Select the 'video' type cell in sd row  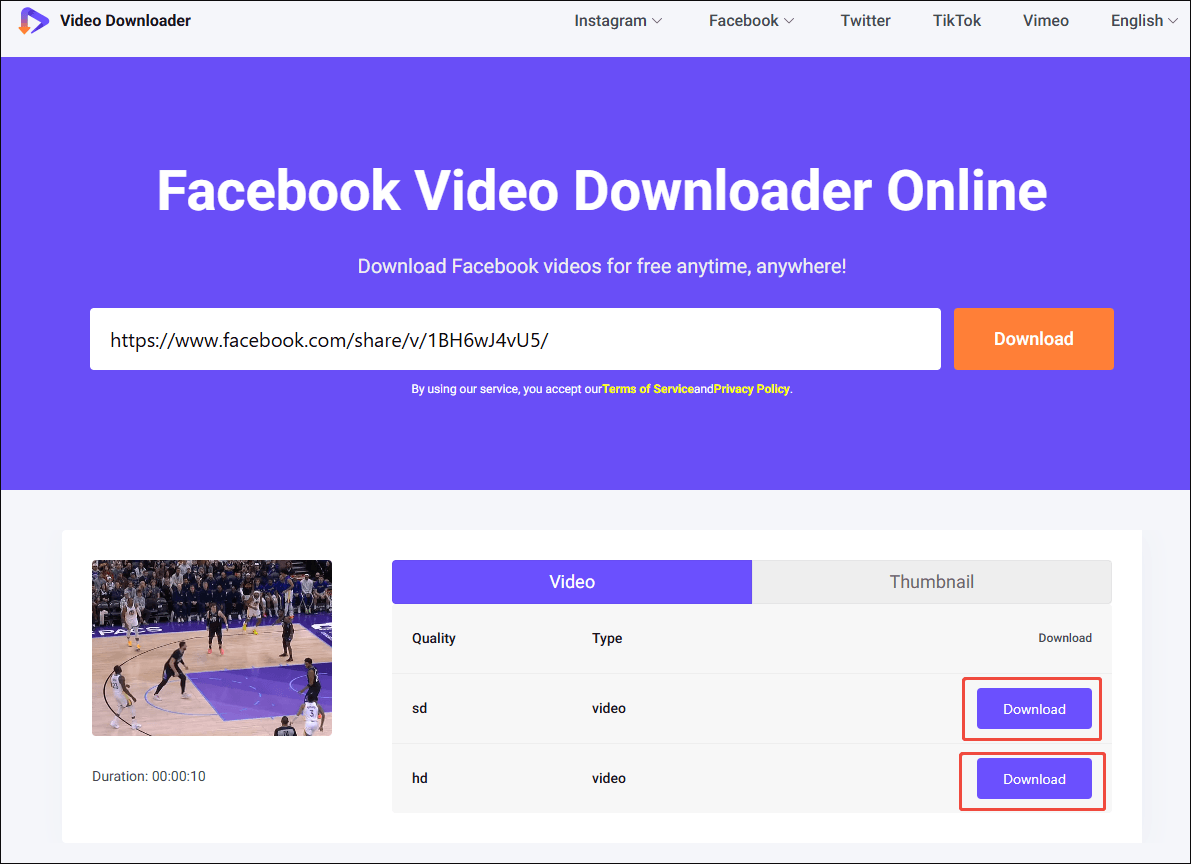pyautogui.click(x=608, y=708)
